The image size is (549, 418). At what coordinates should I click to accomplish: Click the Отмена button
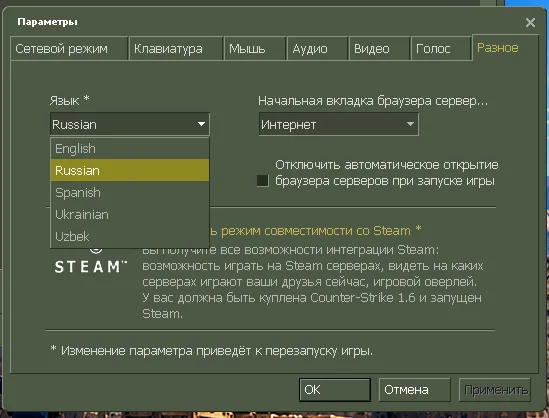click(x=415, y=389)
